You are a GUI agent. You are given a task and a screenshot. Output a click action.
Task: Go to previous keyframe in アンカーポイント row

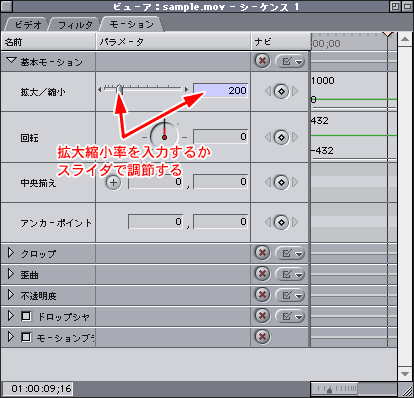268,222
